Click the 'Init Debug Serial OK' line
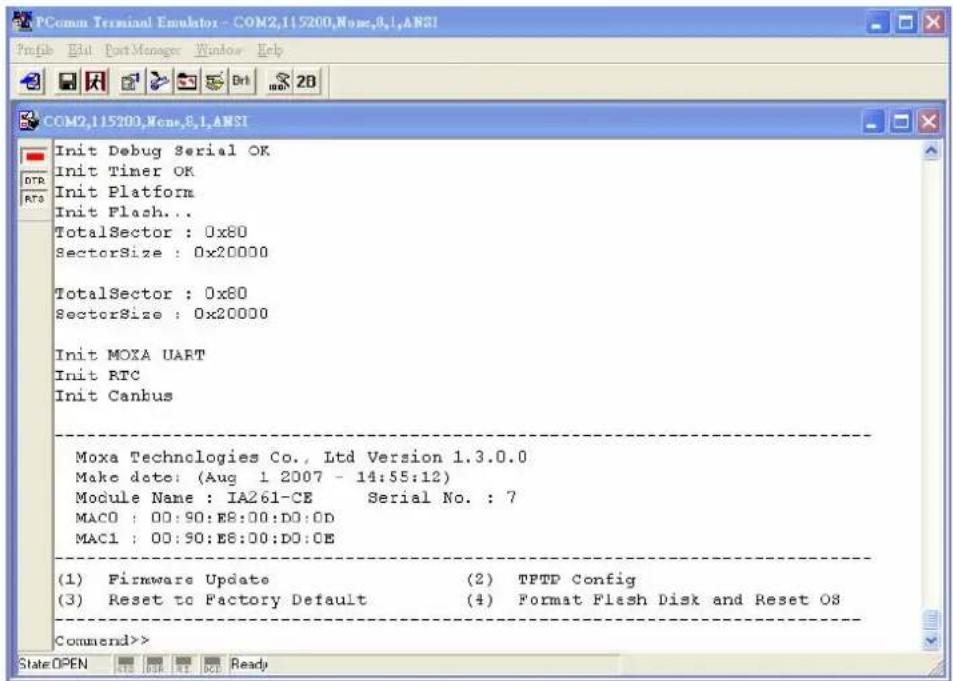Image resolution: width=953 pixels, height=681 pixels. pyautogui.click(x=163, y=151)
